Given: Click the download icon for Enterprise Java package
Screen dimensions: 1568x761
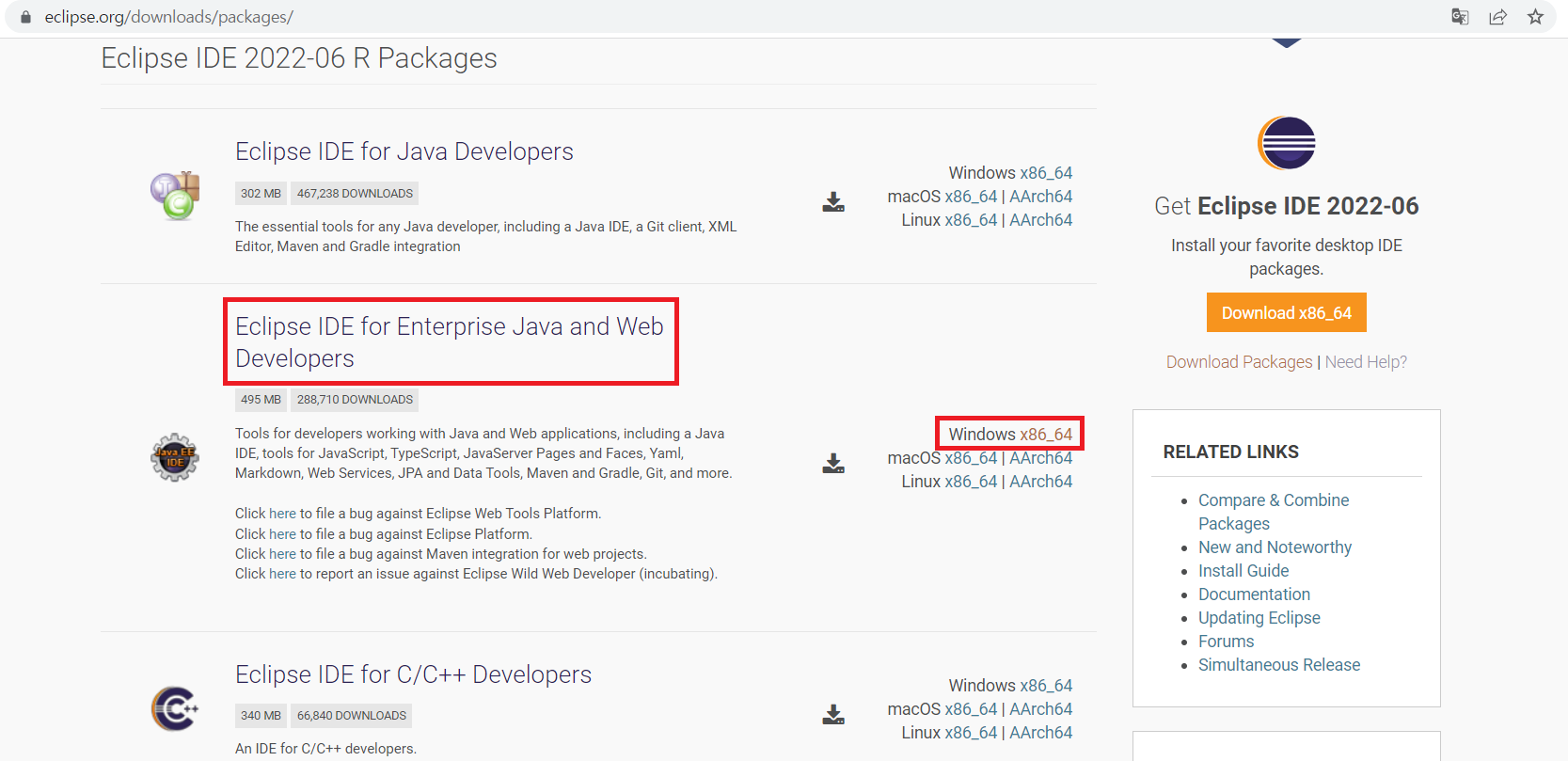Looking at the screenshot, I should [833, 464].
